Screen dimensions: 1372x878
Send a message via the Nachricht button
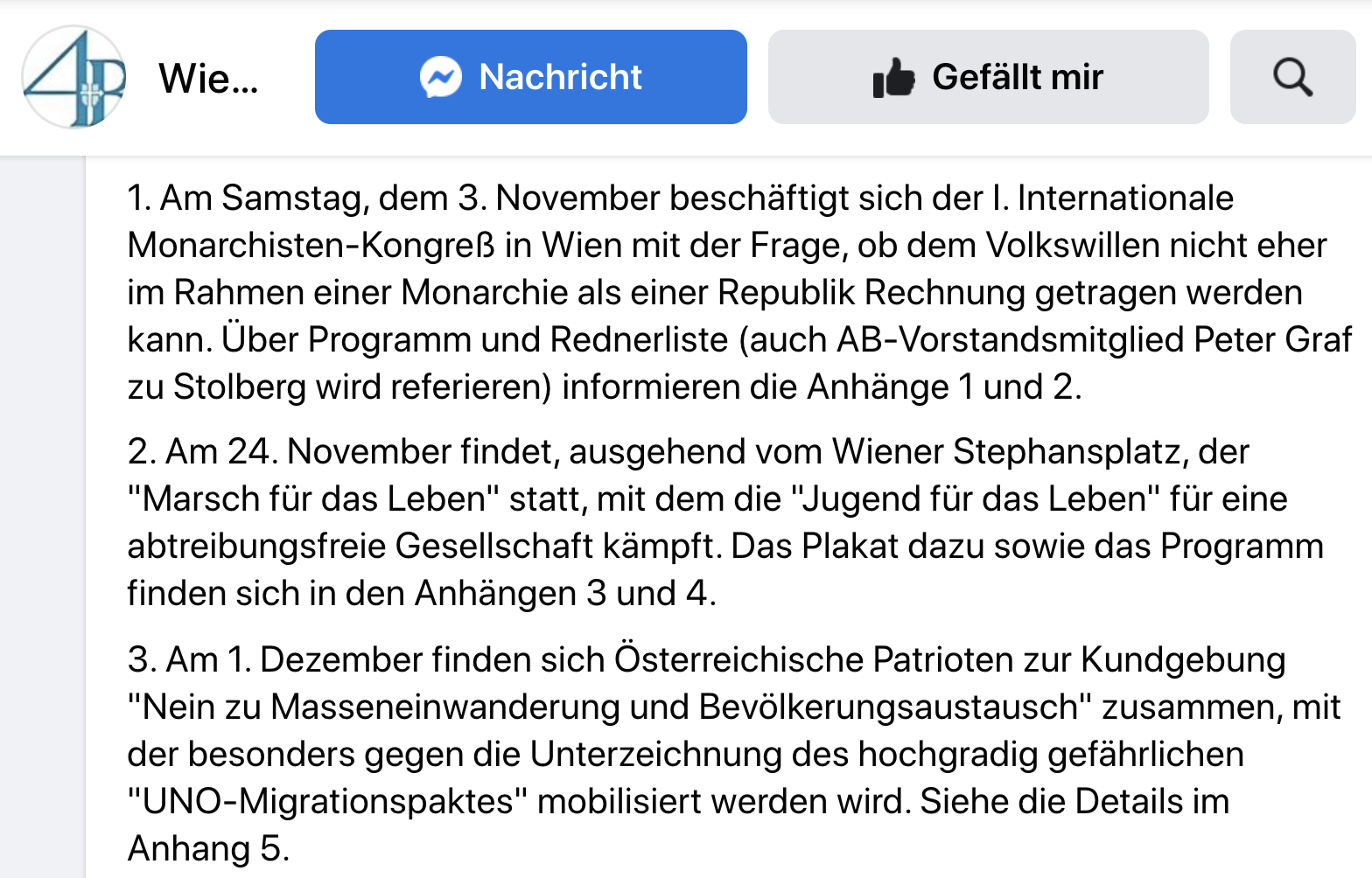click(531, 77)
